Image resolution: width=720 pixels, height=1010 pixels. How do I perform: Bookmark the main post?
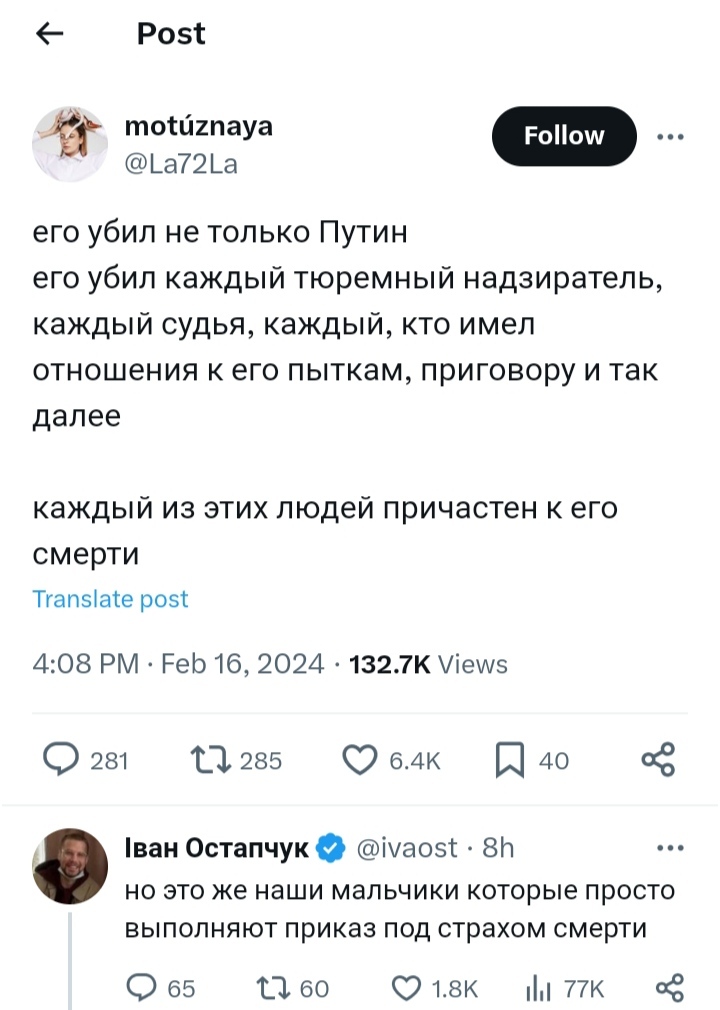tap(510, 761)
